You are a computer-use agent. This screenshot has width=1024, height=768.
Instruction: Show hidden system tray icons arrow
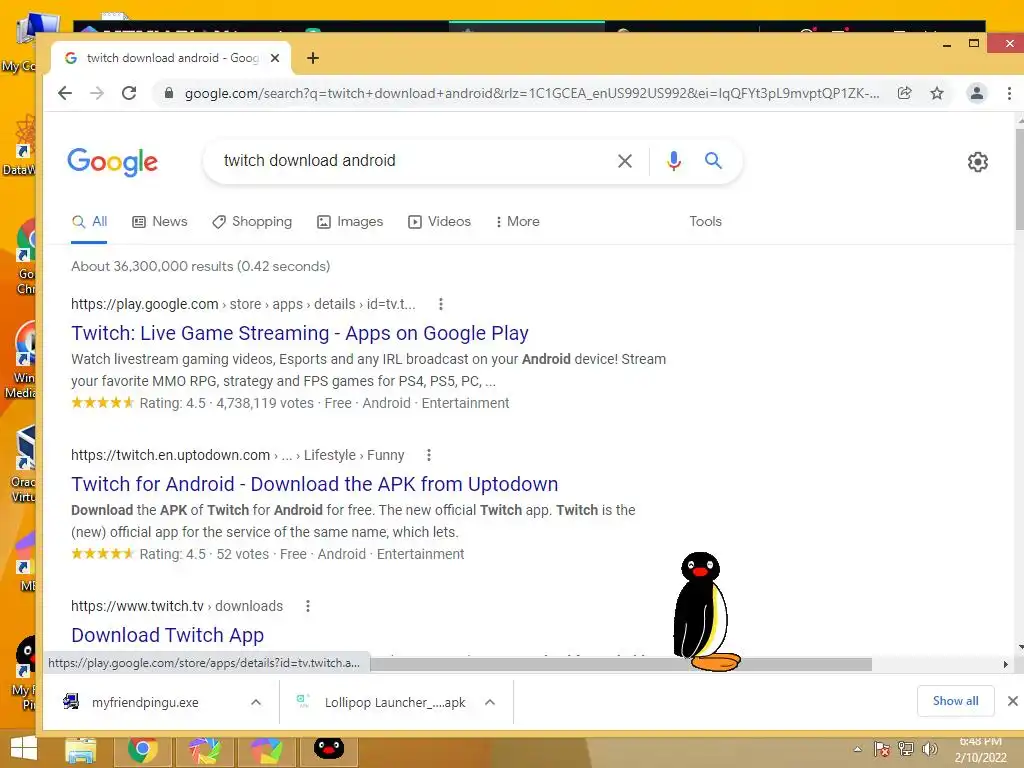tap(857, 749)
